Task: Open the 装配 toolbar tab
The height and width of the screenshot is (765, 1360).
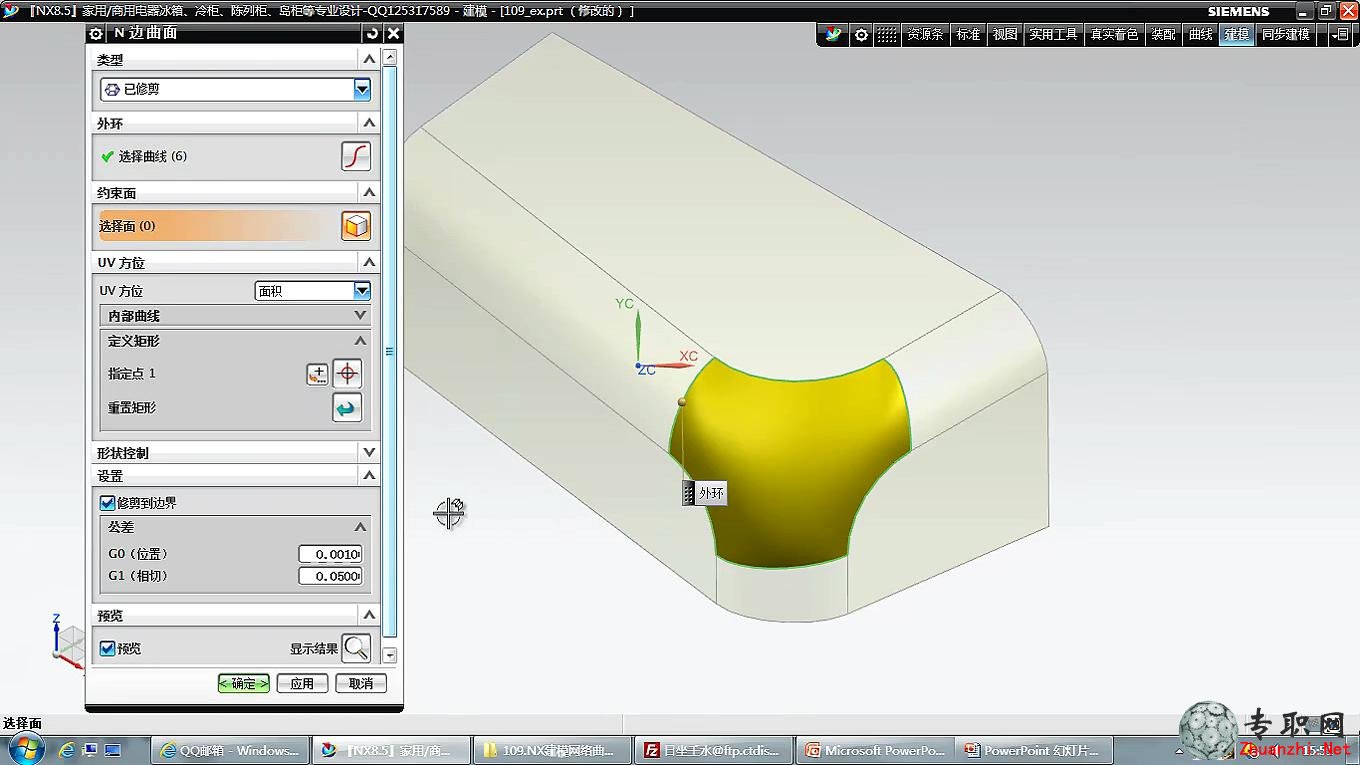Action: pyautogui.click(x=1163, y=34)
